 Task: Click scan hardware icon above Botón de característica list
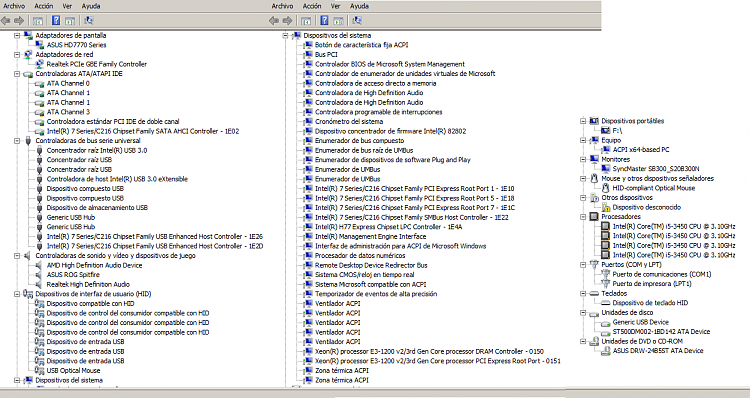pos(357,21)
